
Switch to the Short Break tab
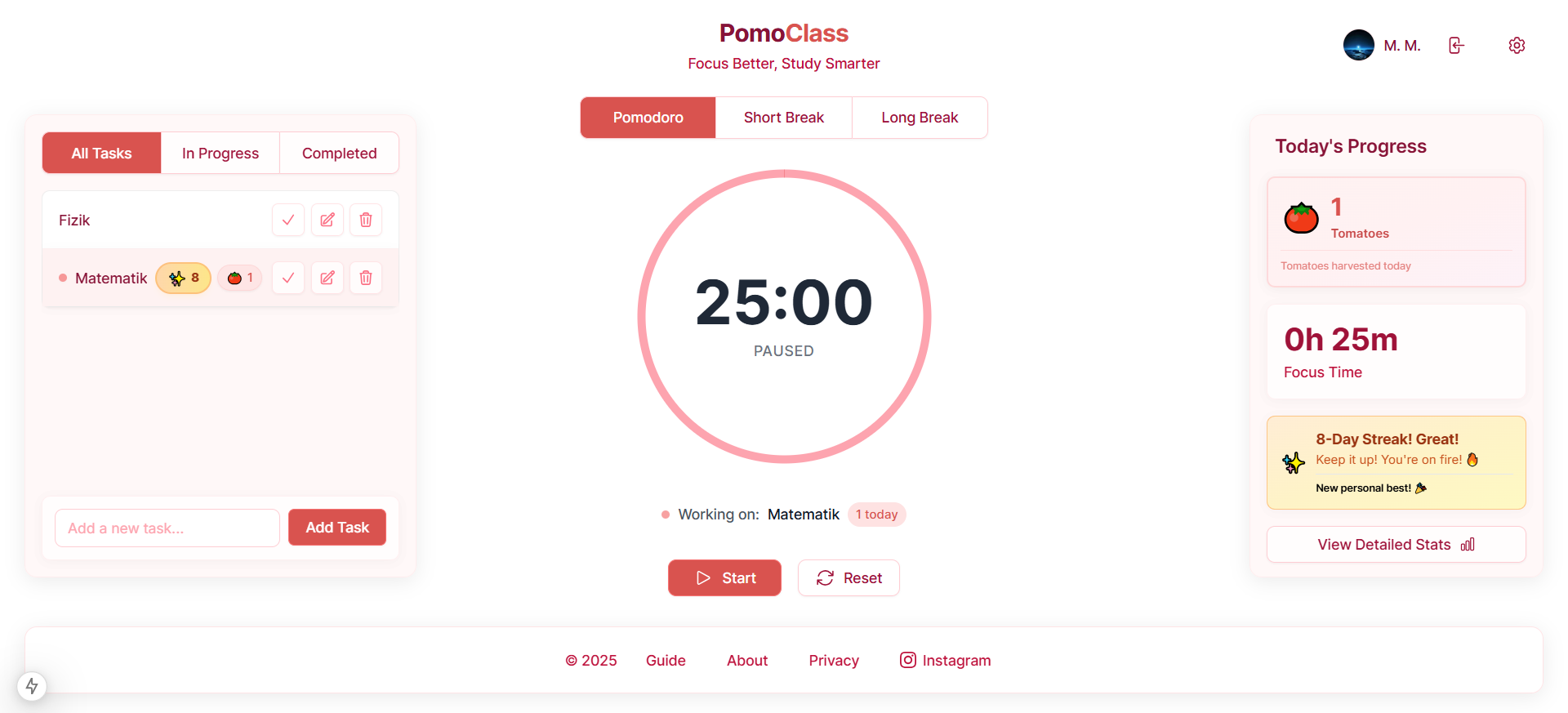point(783,117)
